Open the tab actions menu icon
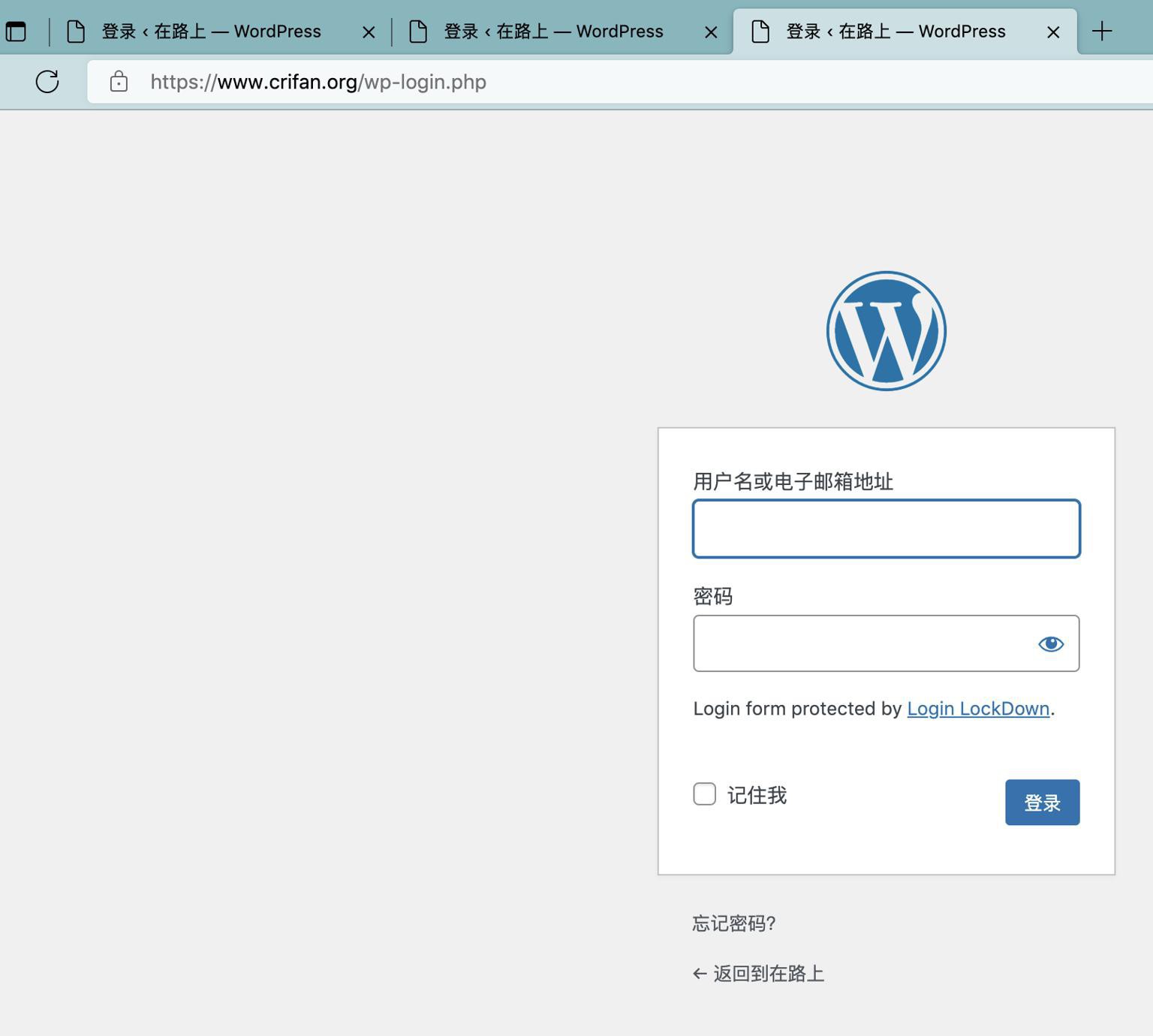This screenshot has height=1036, width=1153. (16, 32)
